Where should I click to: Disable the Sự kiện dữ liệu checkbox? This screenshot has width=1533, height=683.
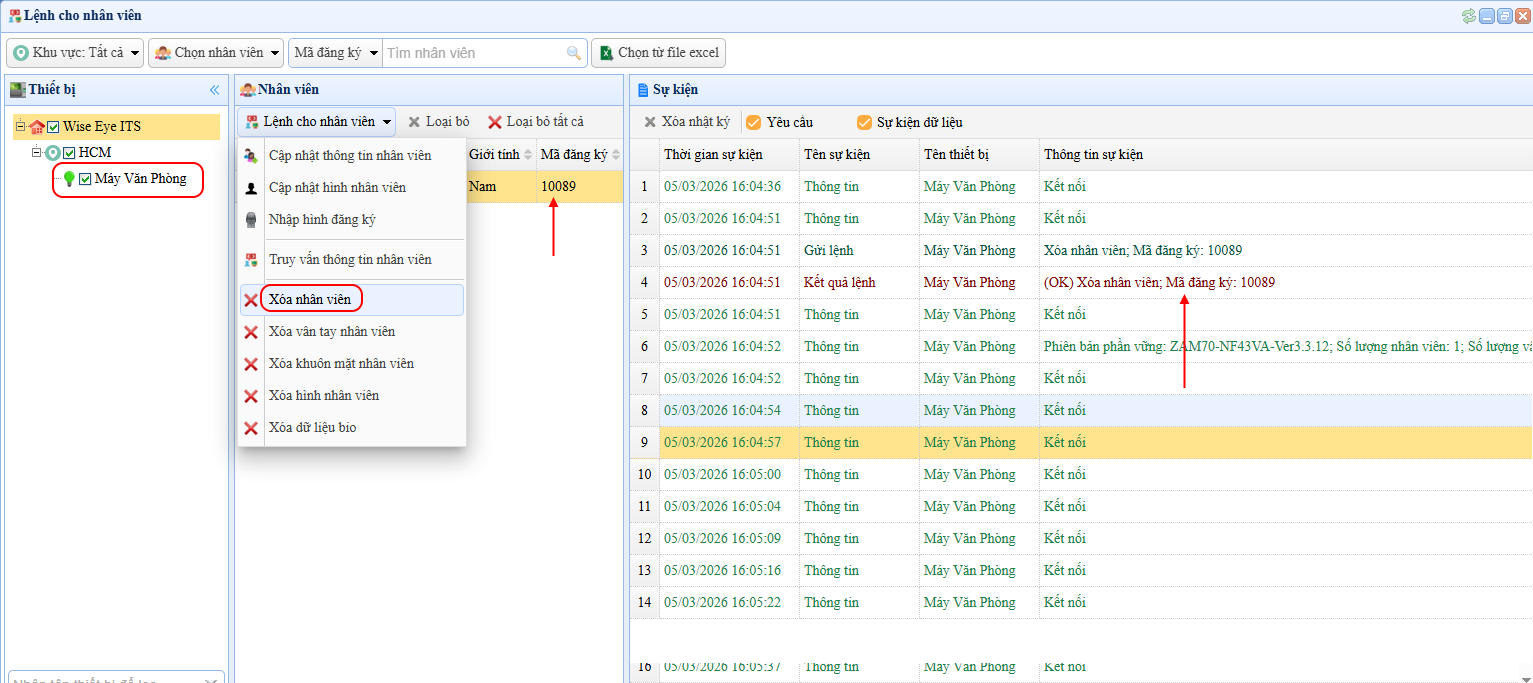pos(864,122)
